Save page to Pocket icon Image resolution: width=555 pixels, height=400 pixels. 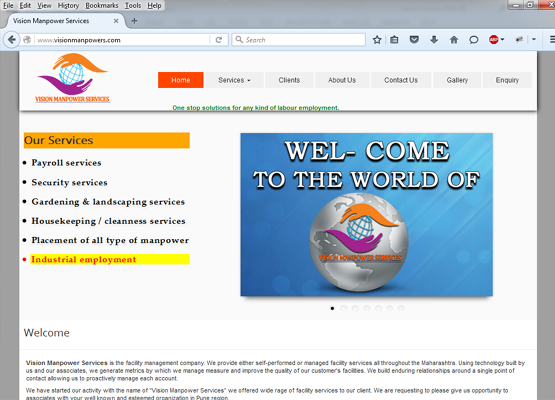tap(414, 40)
